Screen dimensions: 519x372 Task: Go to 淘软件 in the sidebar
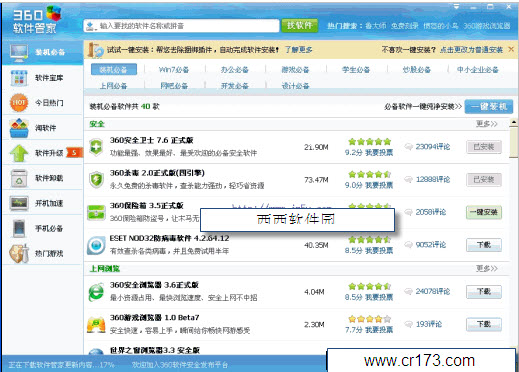[x=43, y=128]
